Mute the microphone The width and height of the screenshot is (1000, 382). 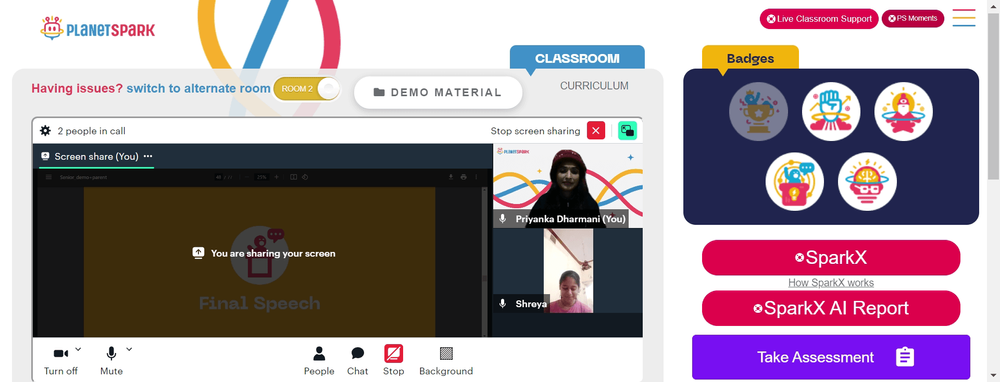[x=111, y=360]
